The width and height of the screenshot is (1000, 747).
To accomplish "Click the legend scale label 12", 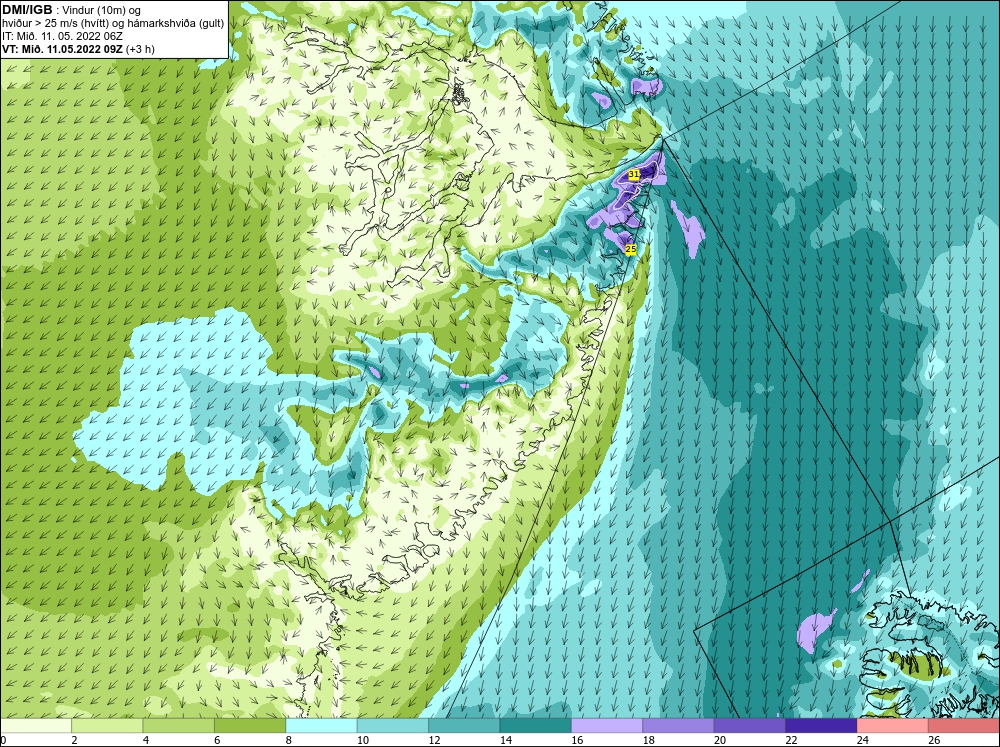I will coord(434,740).
